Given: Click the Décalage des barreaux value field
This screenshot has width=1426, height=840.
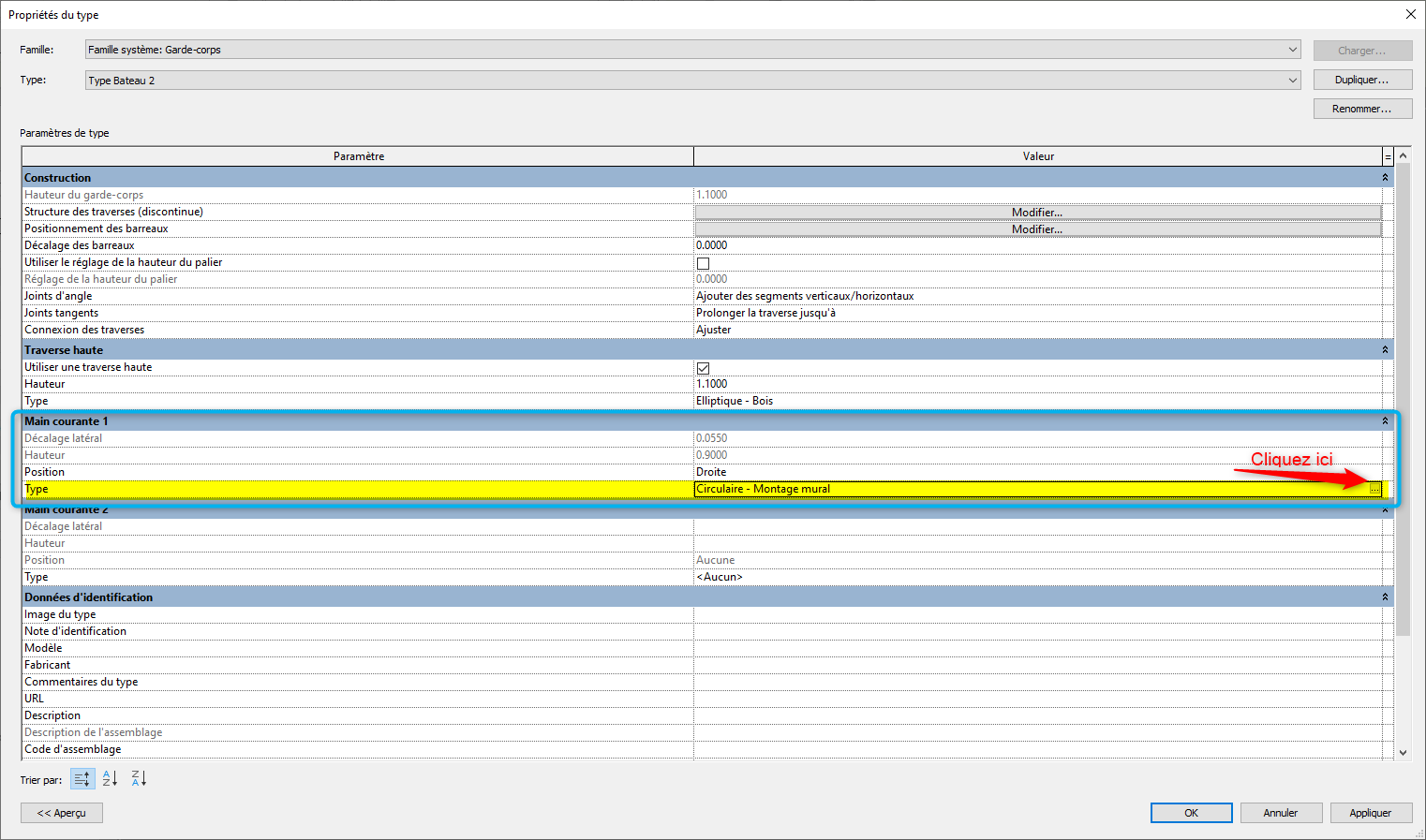Looking at the screenshot, I should pyautogui.click(x=1037, y=245).
